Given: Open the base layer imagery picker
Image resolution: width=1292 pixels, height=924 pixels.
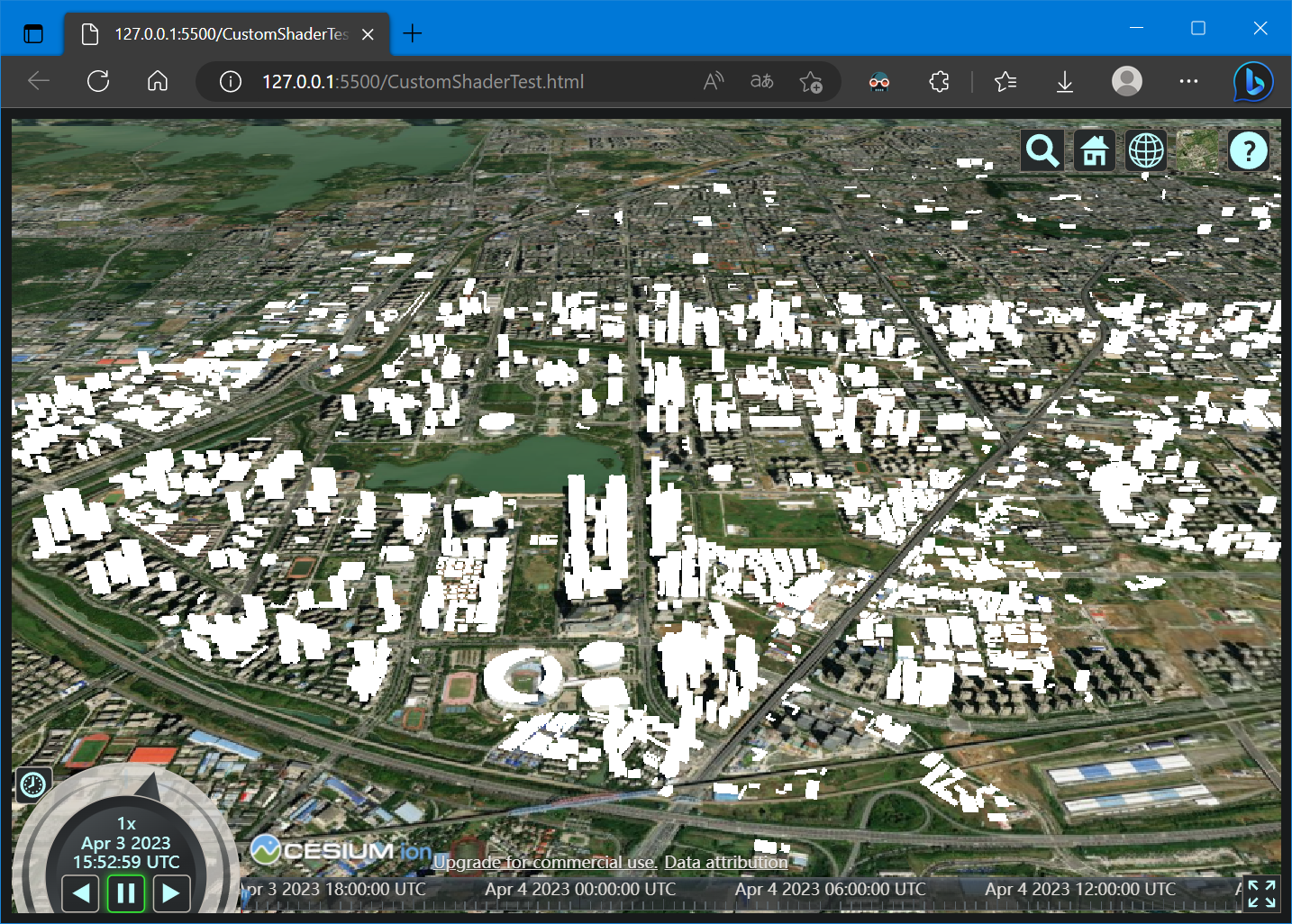Looking at the screenshot, I should coord(1197,151).
